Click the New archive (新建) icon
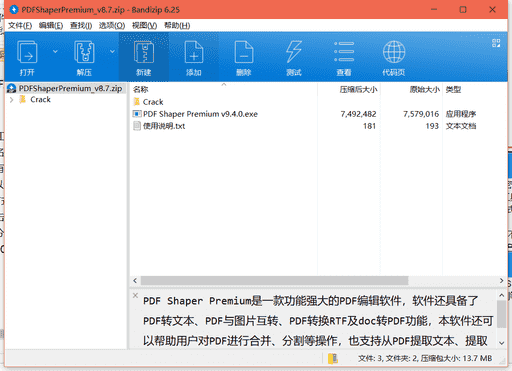Screen dimensions: 512x371 [x=144, y=52]
